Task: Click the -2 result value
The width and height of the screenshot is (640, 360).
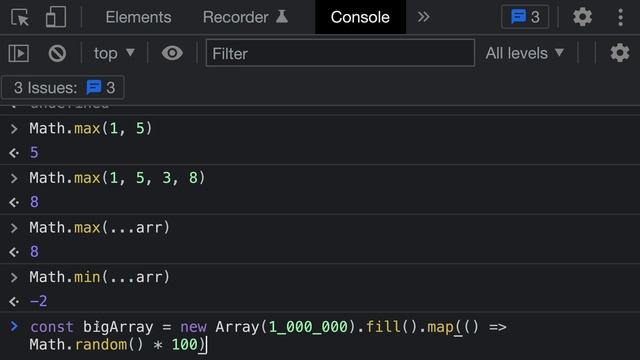Action: pos(39,301)
